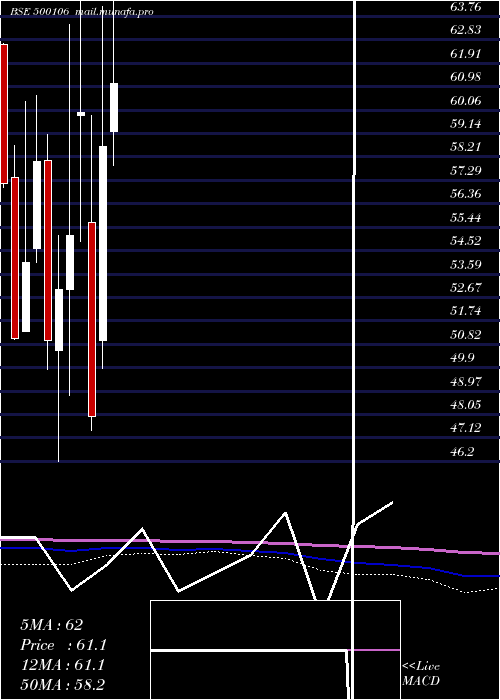Select the 59.14 price axis label
This screenshot has height=700, width=500.
click(x=466, y=124)
